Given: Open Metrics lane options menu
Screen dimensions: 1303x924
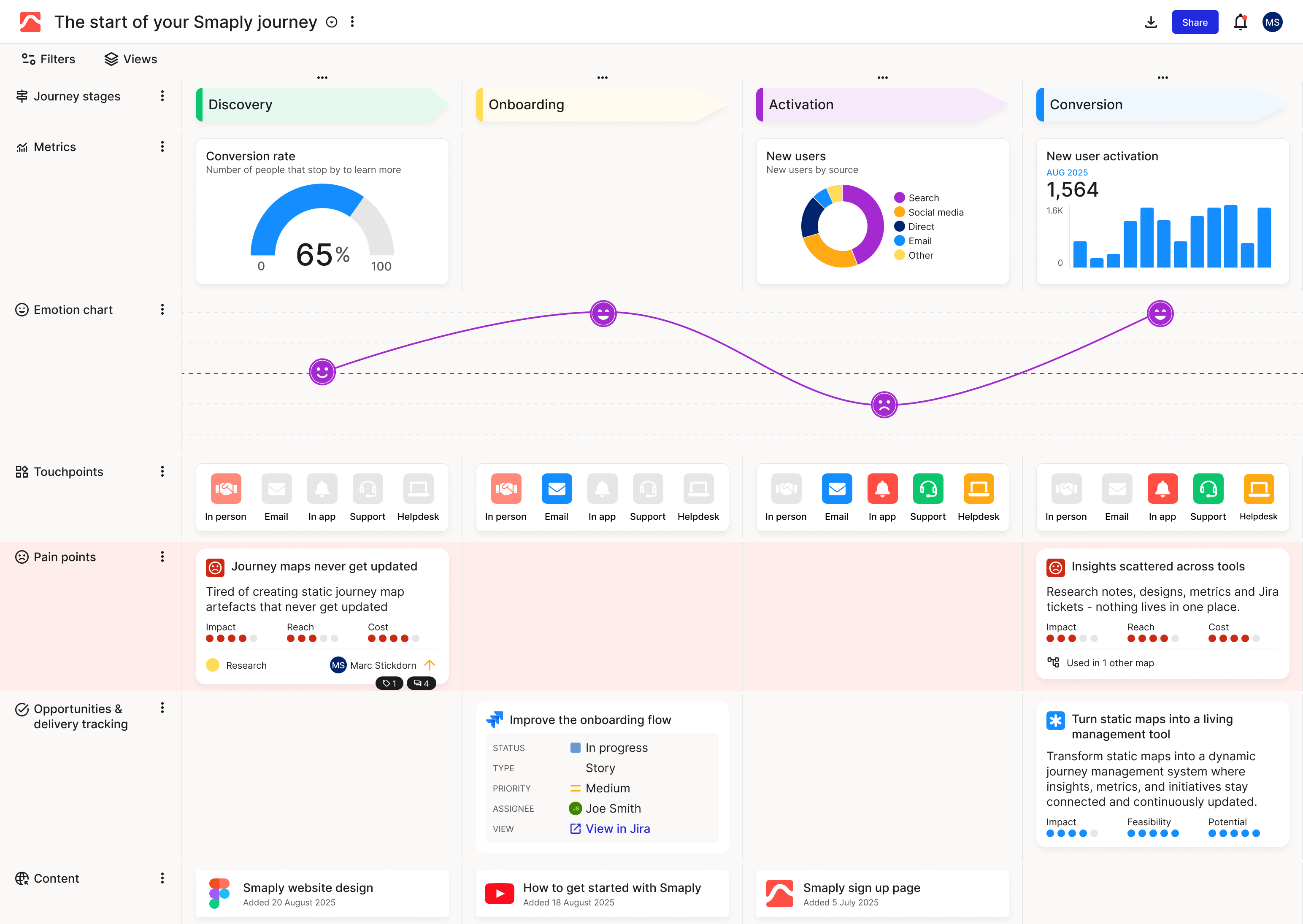Looking at the screenshot, I should [x=162, y=147].
